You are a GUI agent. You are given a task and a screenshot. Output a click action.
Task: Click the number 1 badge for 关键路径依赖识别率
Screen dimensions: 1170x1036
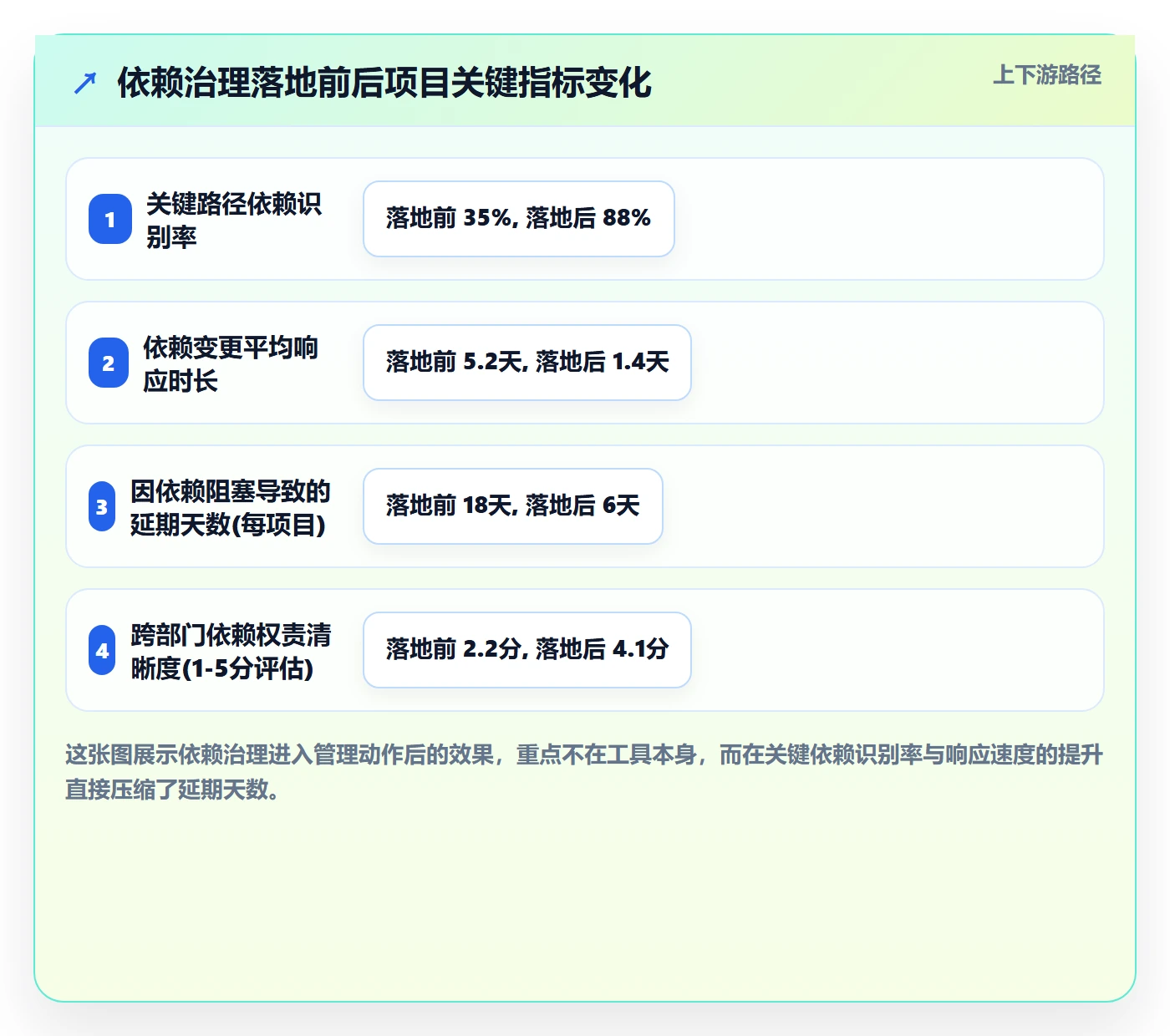(110, 219)
